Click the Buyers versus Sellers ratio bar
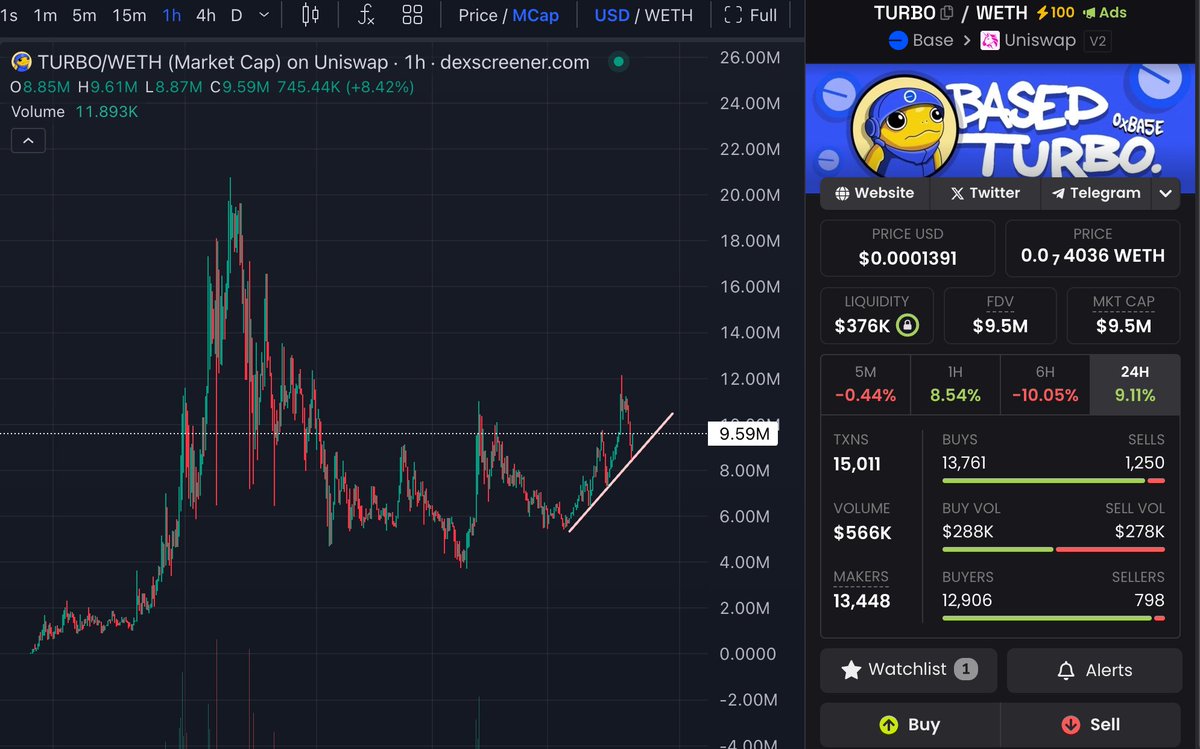Image resolution: width=1200 pixels, height=749 pixels. tap(1053, 618)
